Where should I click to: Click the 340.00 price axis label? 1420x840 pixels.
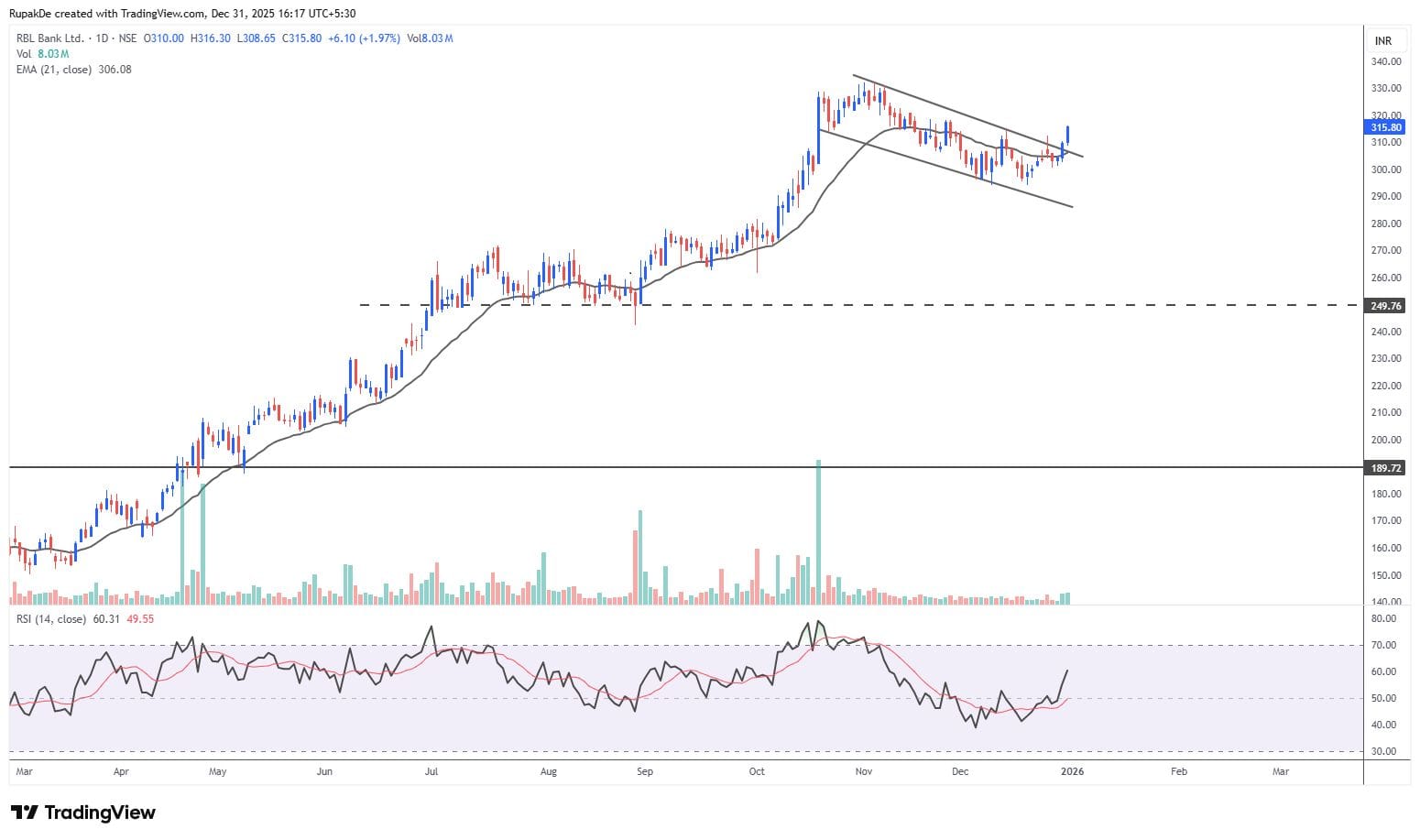pyautogui.click(x=1386, y=61)
